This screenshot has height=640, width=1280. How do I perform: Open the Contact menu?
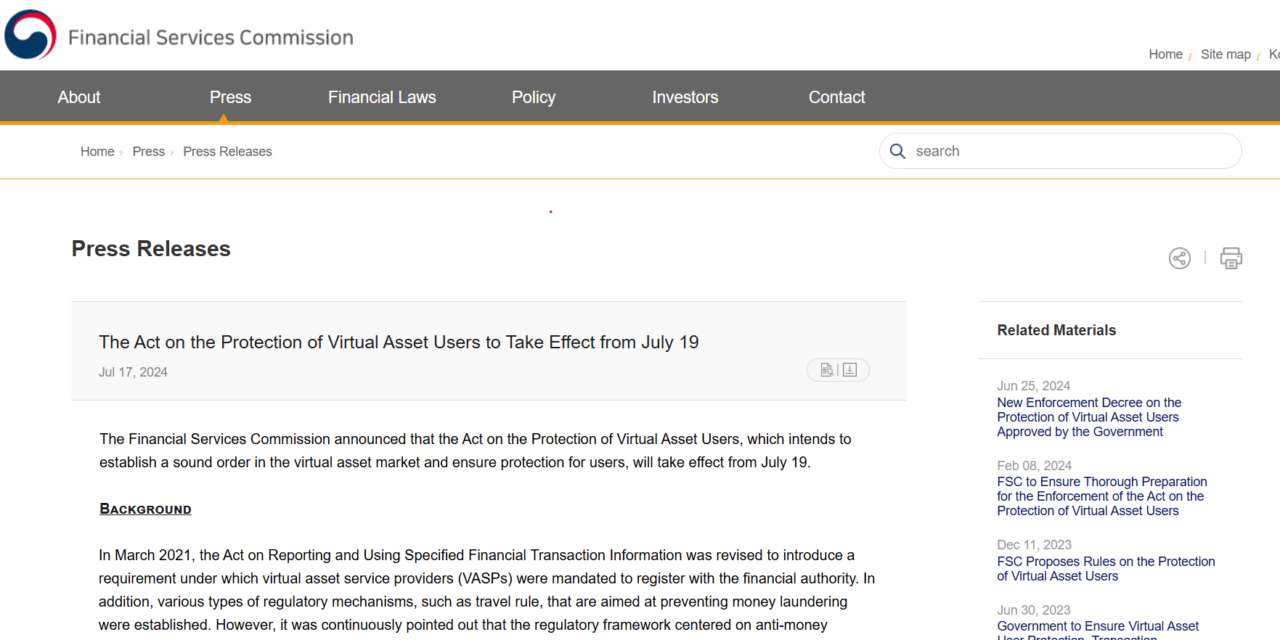837,97
